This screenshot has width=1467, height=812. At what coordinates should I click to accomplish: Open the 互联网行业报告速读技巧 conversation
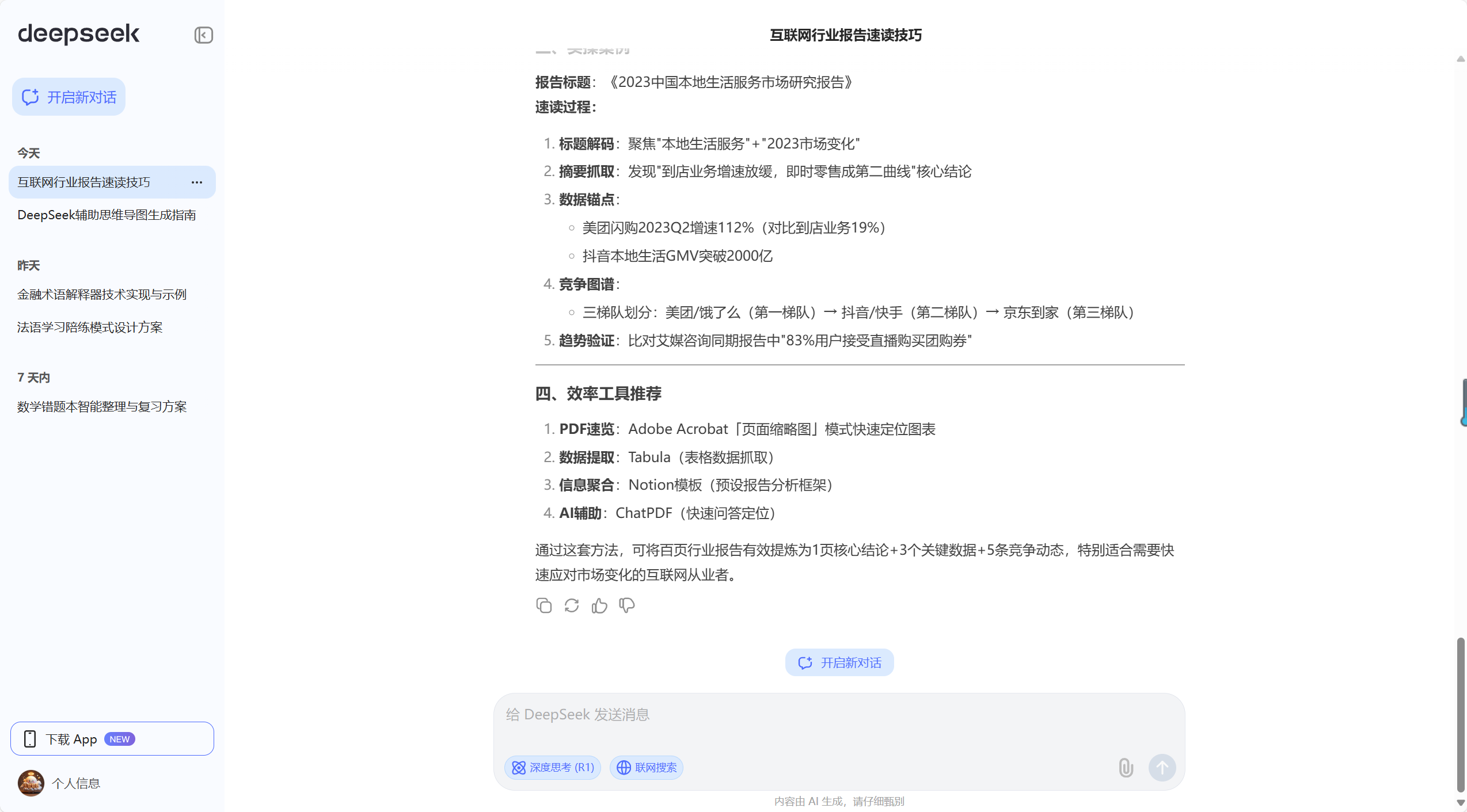tap(112, 182)
